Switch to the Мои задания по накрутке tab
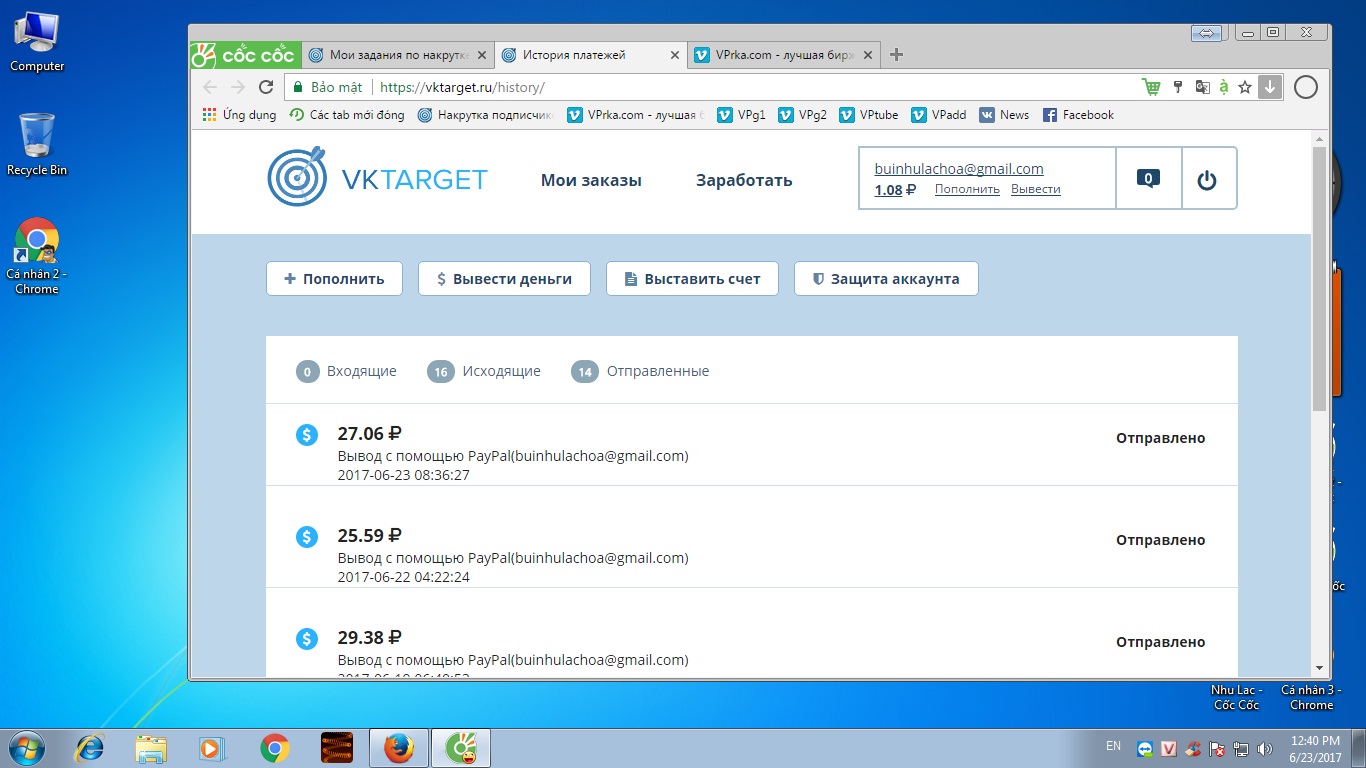 coord(398,55)
